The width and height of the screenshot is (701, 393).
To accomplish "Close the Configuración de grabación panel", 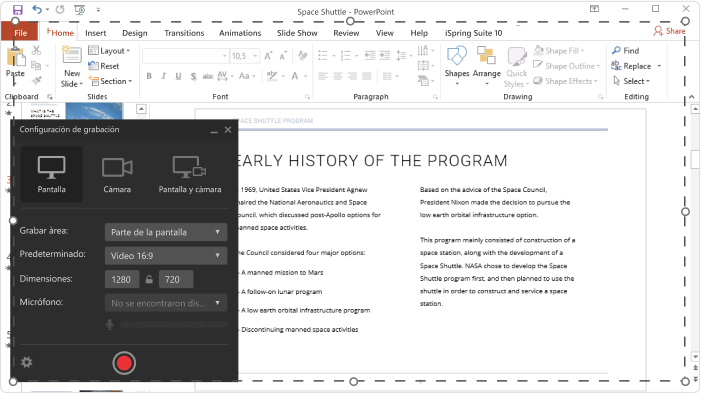I will 228,130.
